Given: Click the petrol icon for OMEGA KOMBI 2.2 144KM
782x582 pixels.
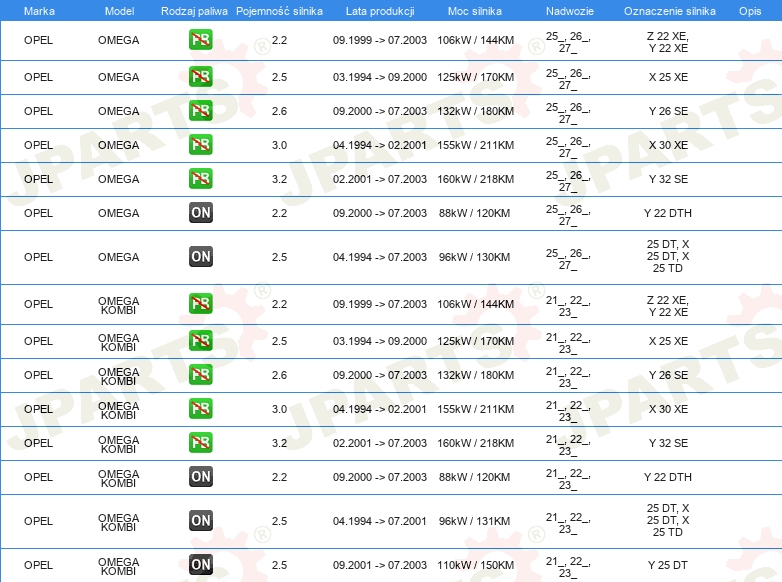Looking at the screenshot, I should click(200, 304).
